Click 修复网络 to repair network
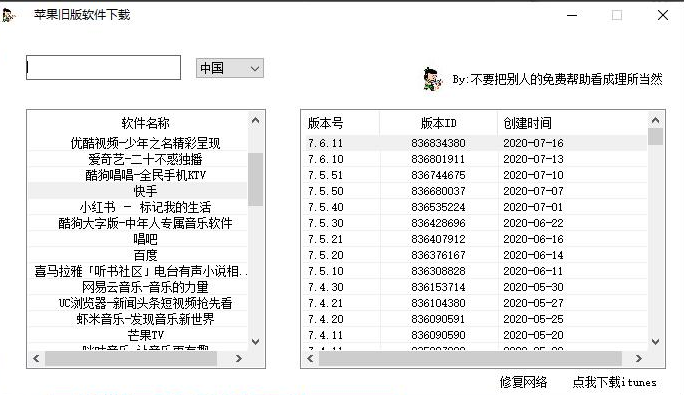The width and height of the screenshot is (684, 395). [x=523, y=382]
